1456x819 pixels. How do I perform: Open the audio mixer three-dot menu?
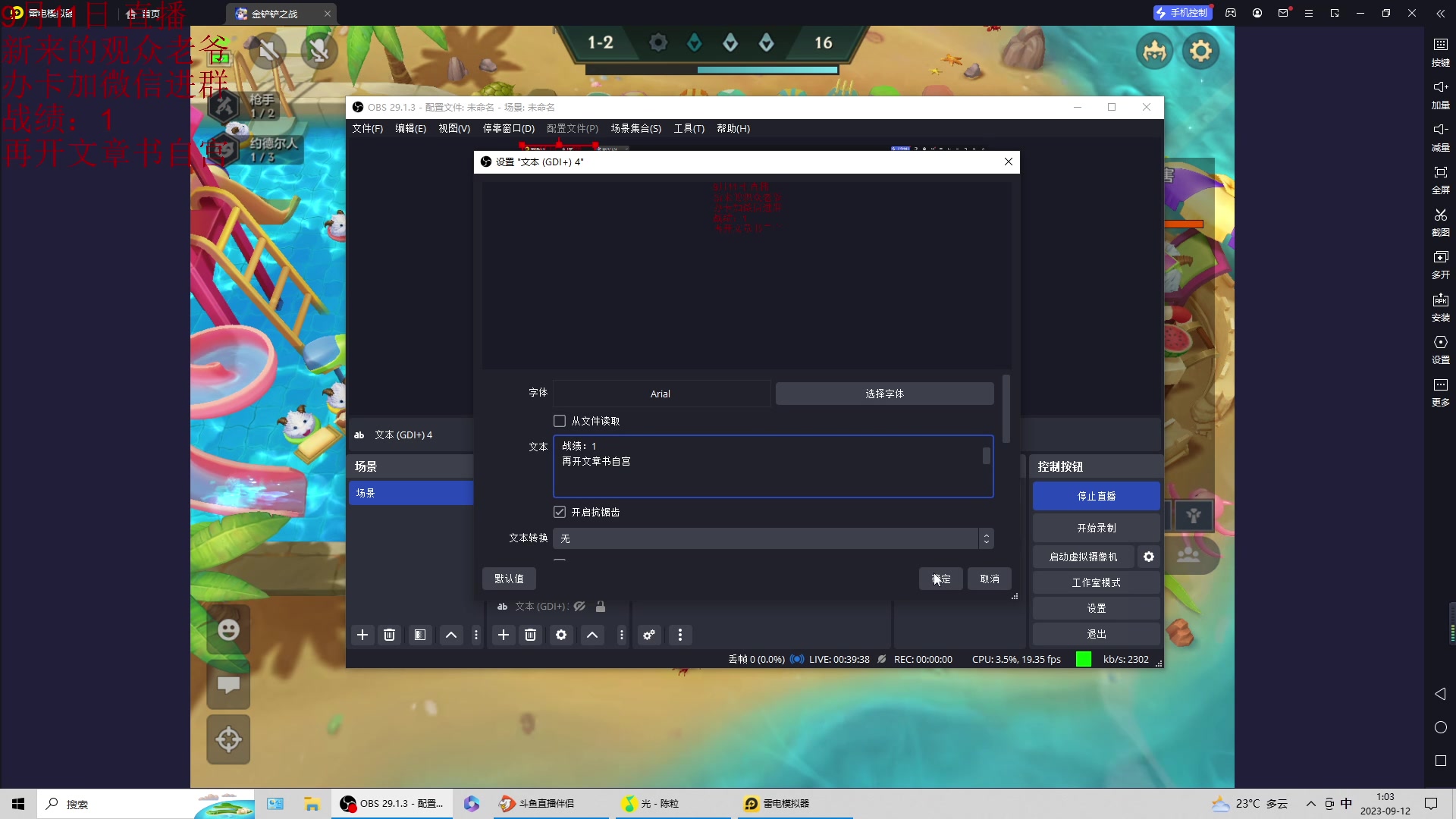point(680,635)
